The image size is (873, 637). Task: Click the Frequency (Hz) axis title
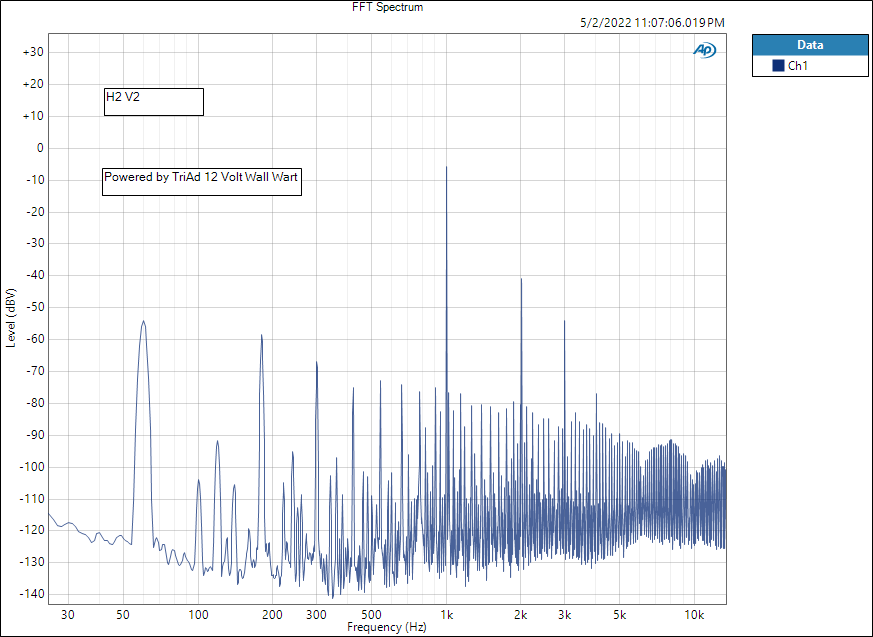(x=387, y=627)
